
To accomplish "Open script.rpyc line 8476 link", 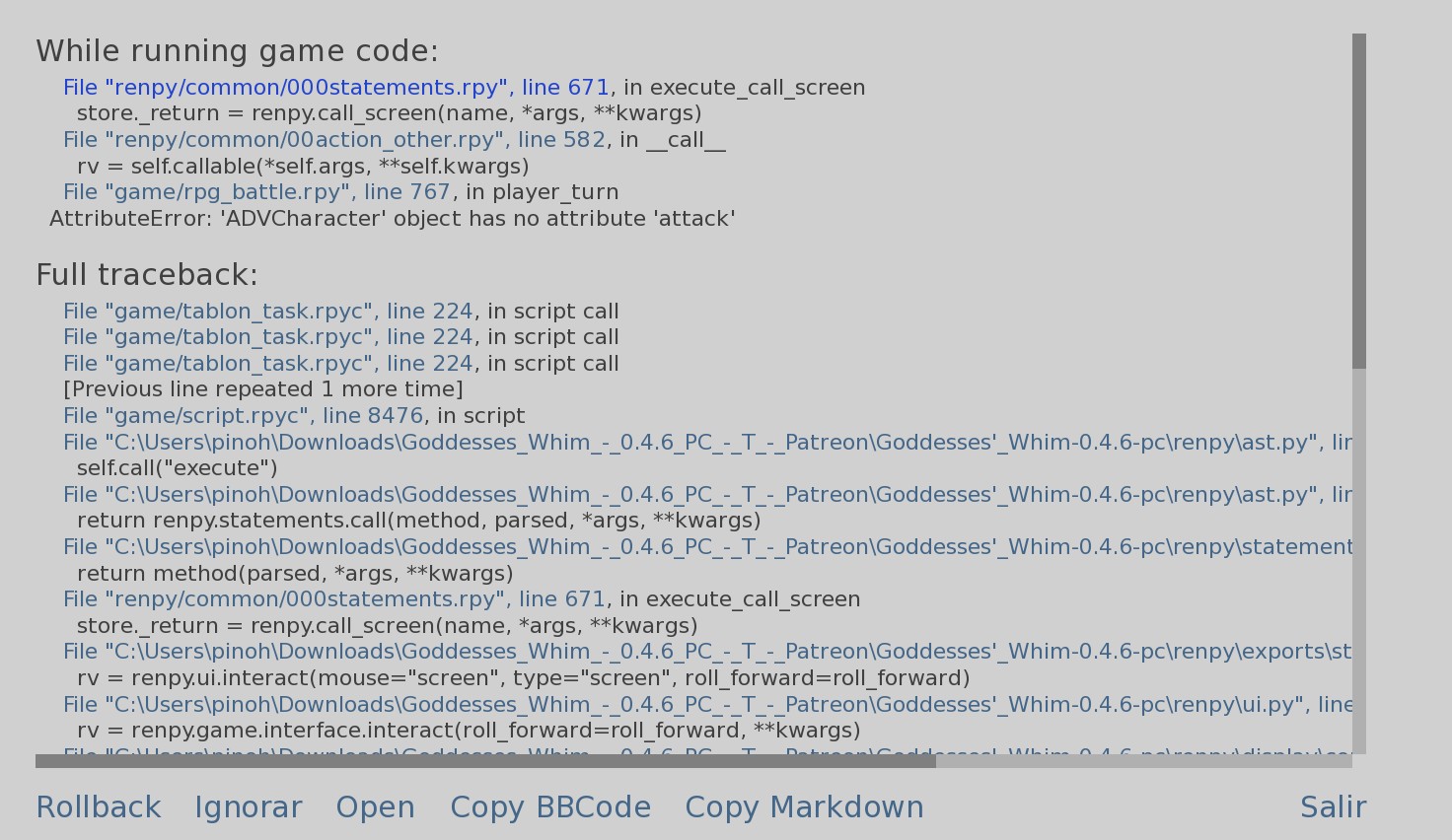I will [244, 416].
